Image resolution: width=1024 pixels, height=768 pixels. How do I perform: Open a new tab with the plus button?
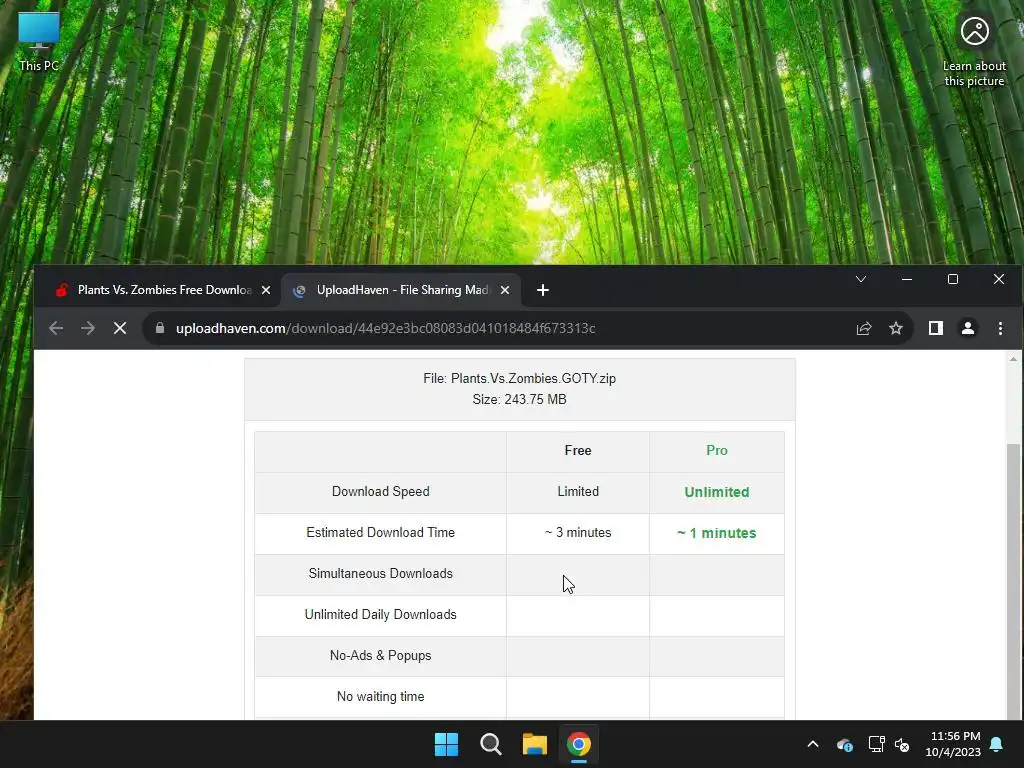pos(543,290)
